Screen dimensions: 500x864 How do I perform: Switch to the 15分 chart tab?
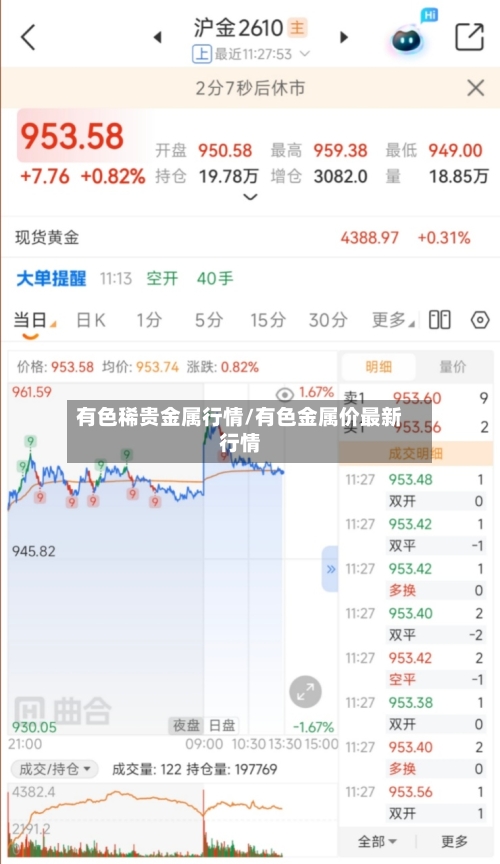pos(268,320)
